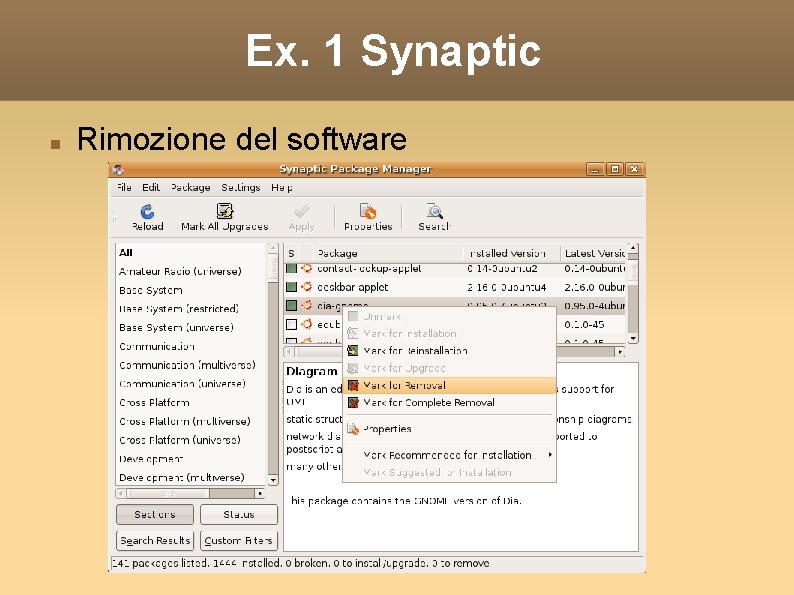Open the File menu
This screenshot has width=794, height=595.
124,187
